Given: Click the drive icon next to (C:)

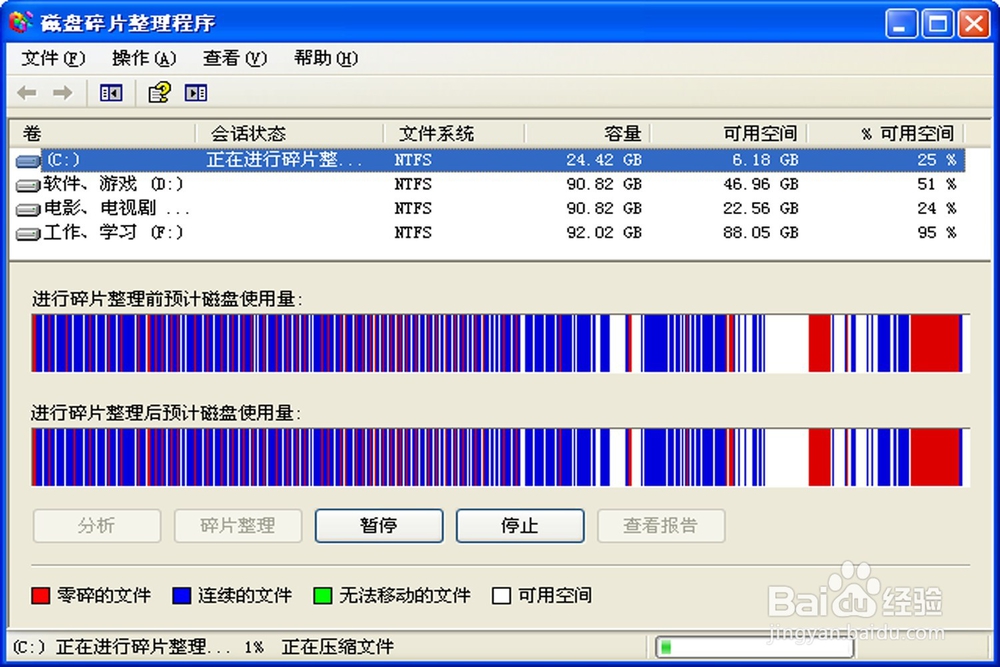Looking at the screenshot, I should 27,159.
